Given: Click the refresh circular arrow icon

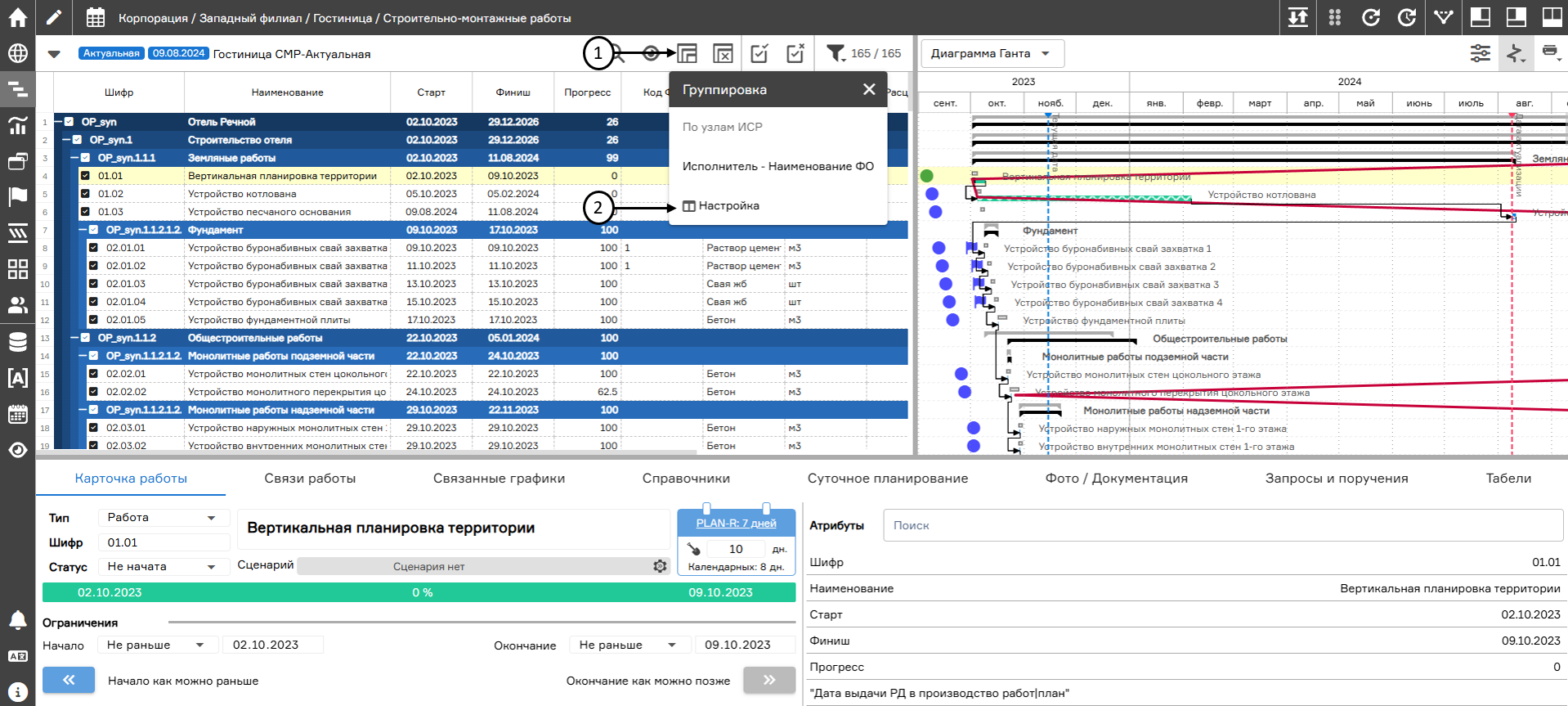Looking at the screenshot, I should [1371, 17].
